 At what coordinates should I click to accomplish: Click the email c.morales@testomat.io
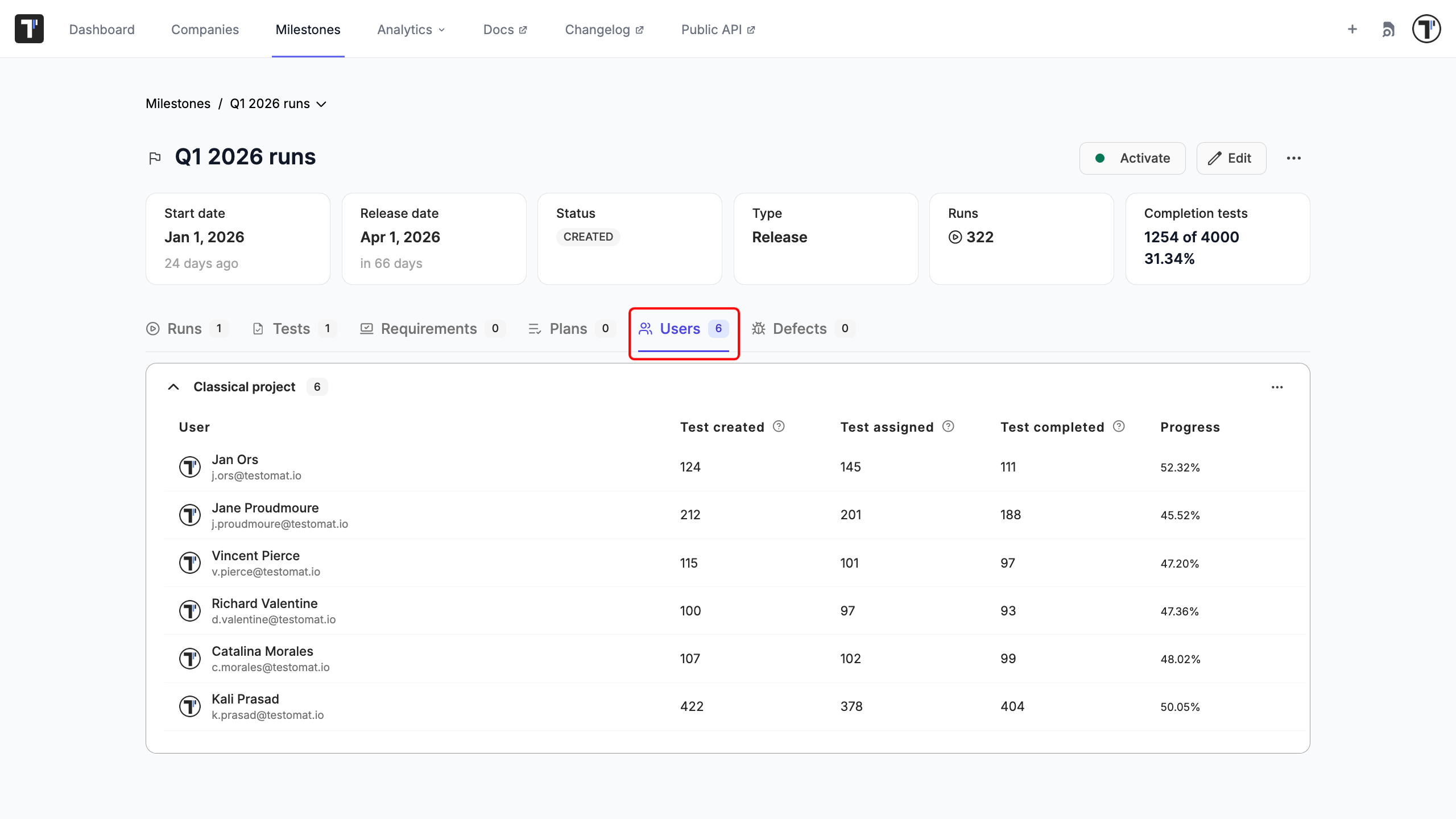(x=271, y=667)
